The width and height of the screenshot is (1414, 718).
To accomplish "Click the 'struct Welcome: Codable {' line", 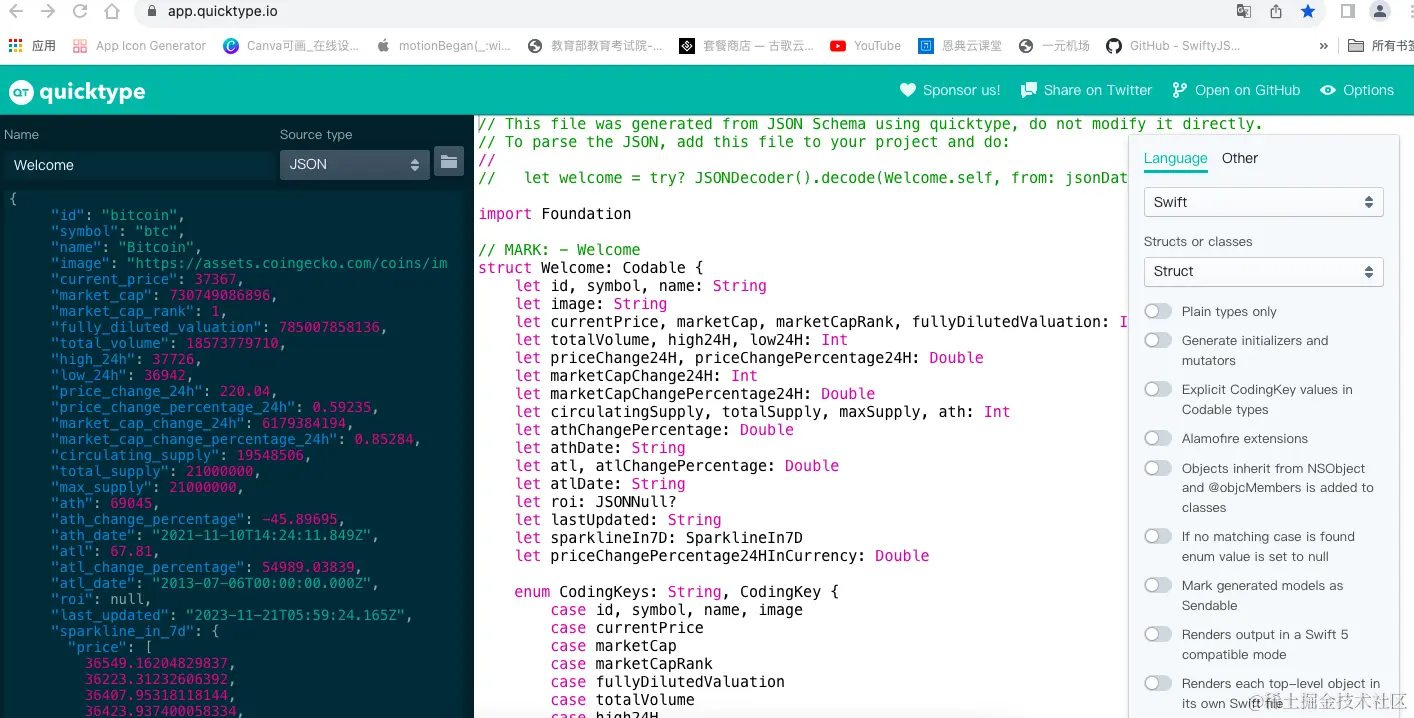I will pos(591,268).
